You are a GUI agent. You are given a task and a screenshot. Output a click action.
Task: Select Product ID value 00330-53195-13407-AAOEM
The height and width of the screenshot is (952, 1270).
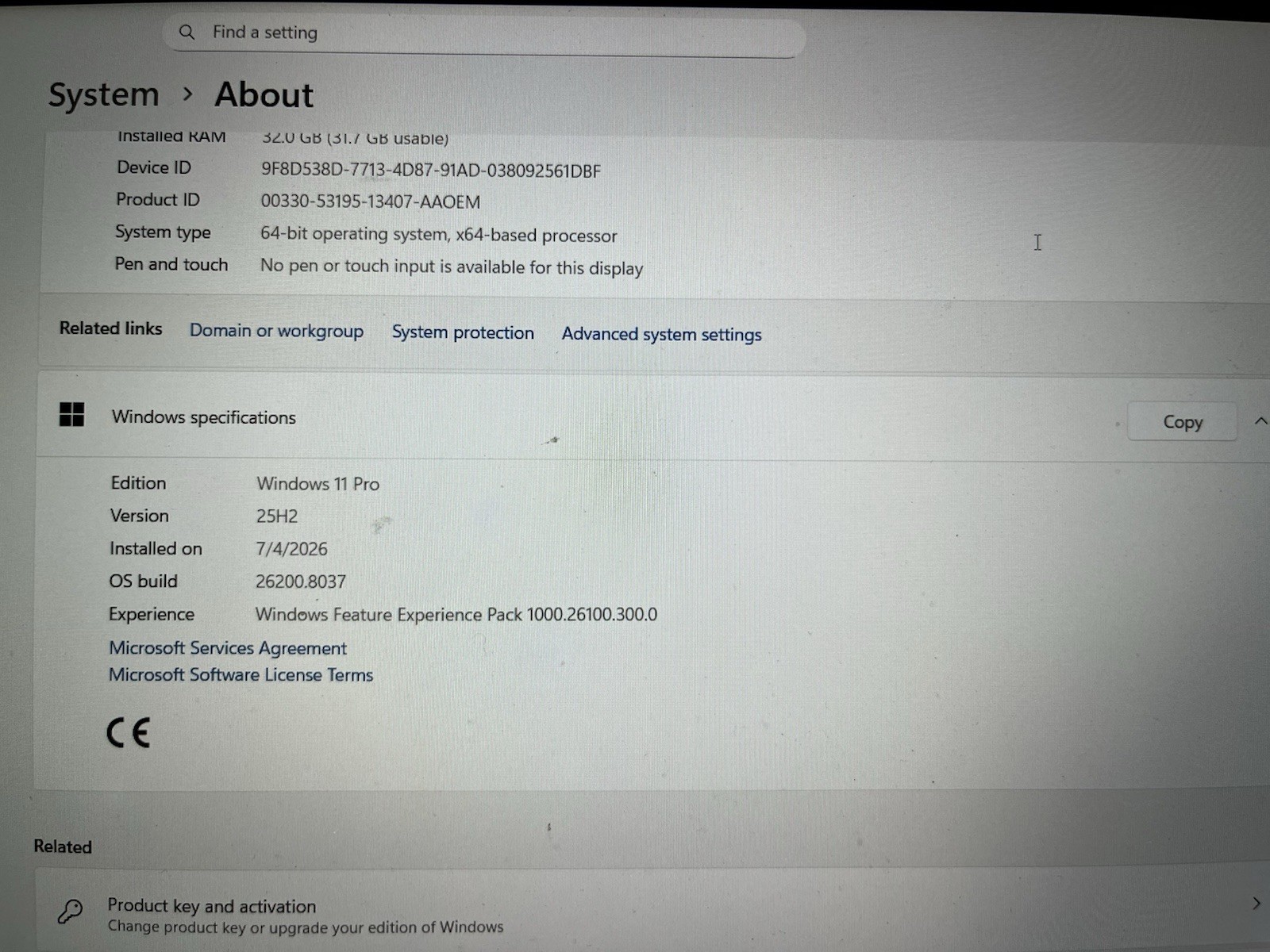tap(371, 202)
